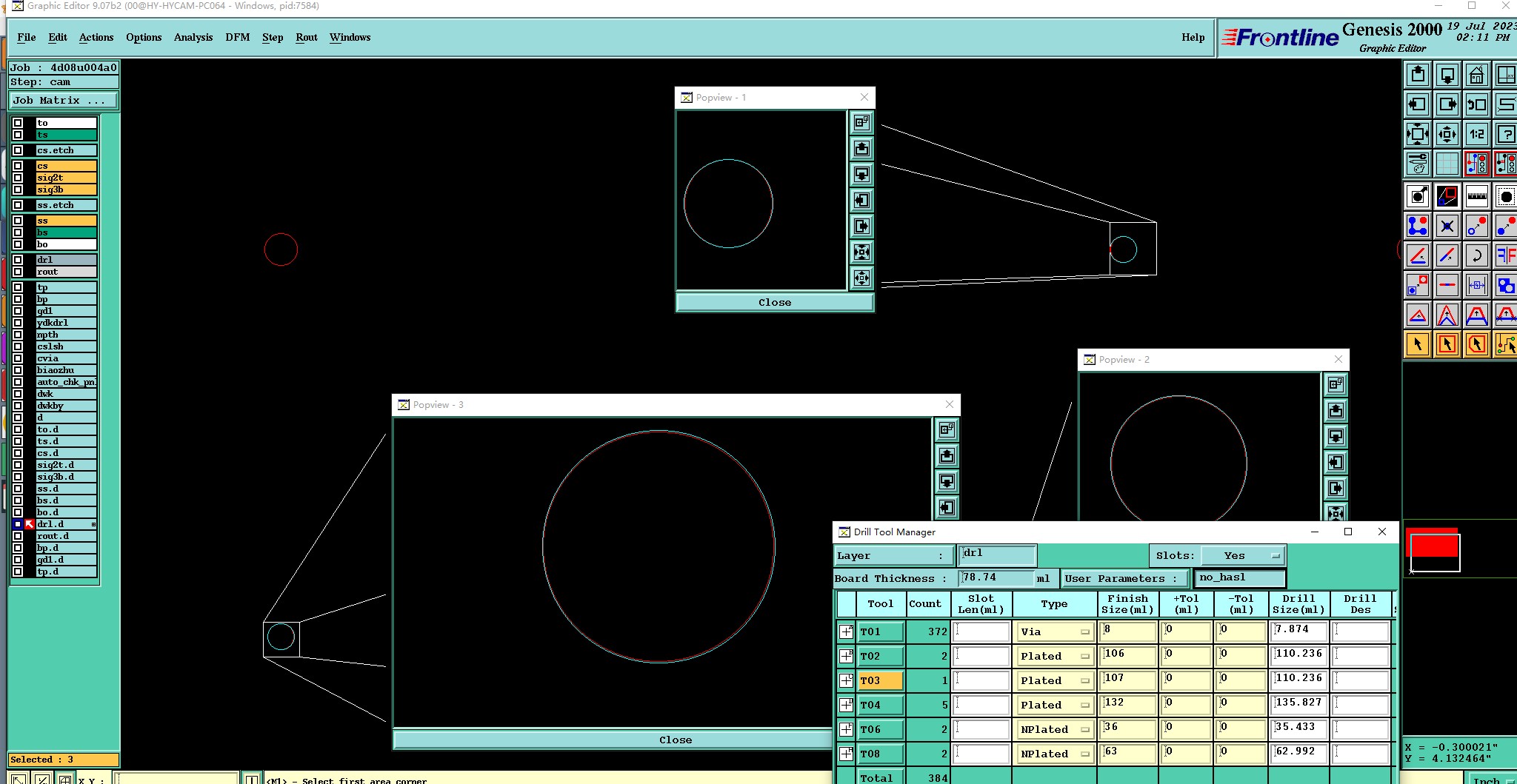The width and height of the screenshot is (1517, 784).
Task: Open Type dropdown for tool T08
Action: click(x=1055, y=754)
